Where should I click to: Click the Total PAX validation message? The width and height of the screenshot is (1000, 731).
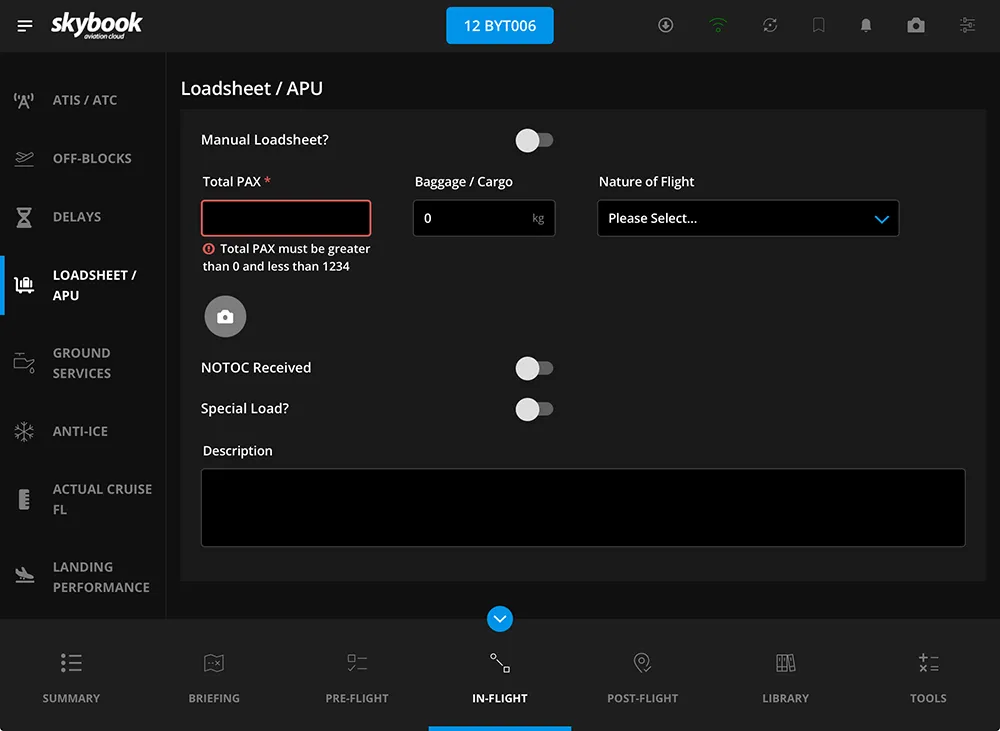(286, 258)
